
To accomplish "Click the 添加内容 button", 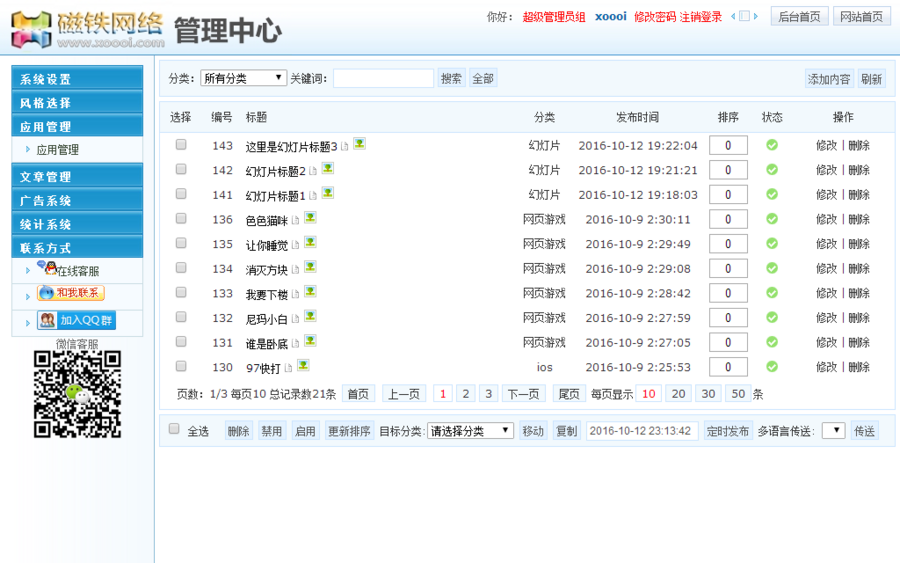I will (829, 79).
